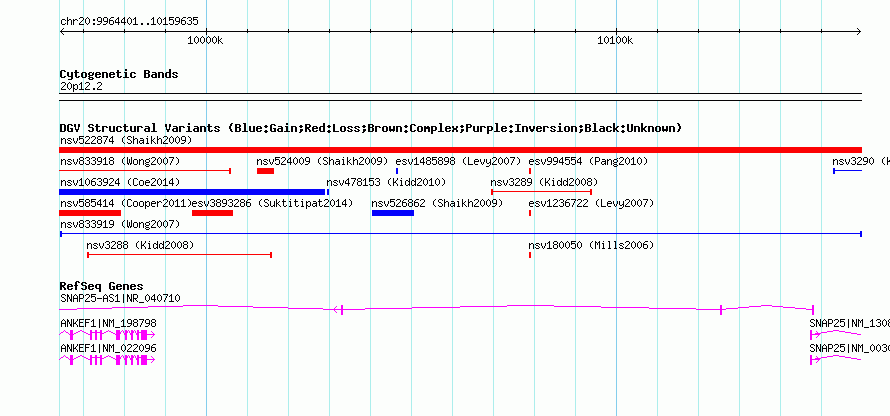Select the ANKEF1 NM_022096 exon glyph
Image resolution: width=890 pixels, height=416 pixels.
click(x=107, y=359)
